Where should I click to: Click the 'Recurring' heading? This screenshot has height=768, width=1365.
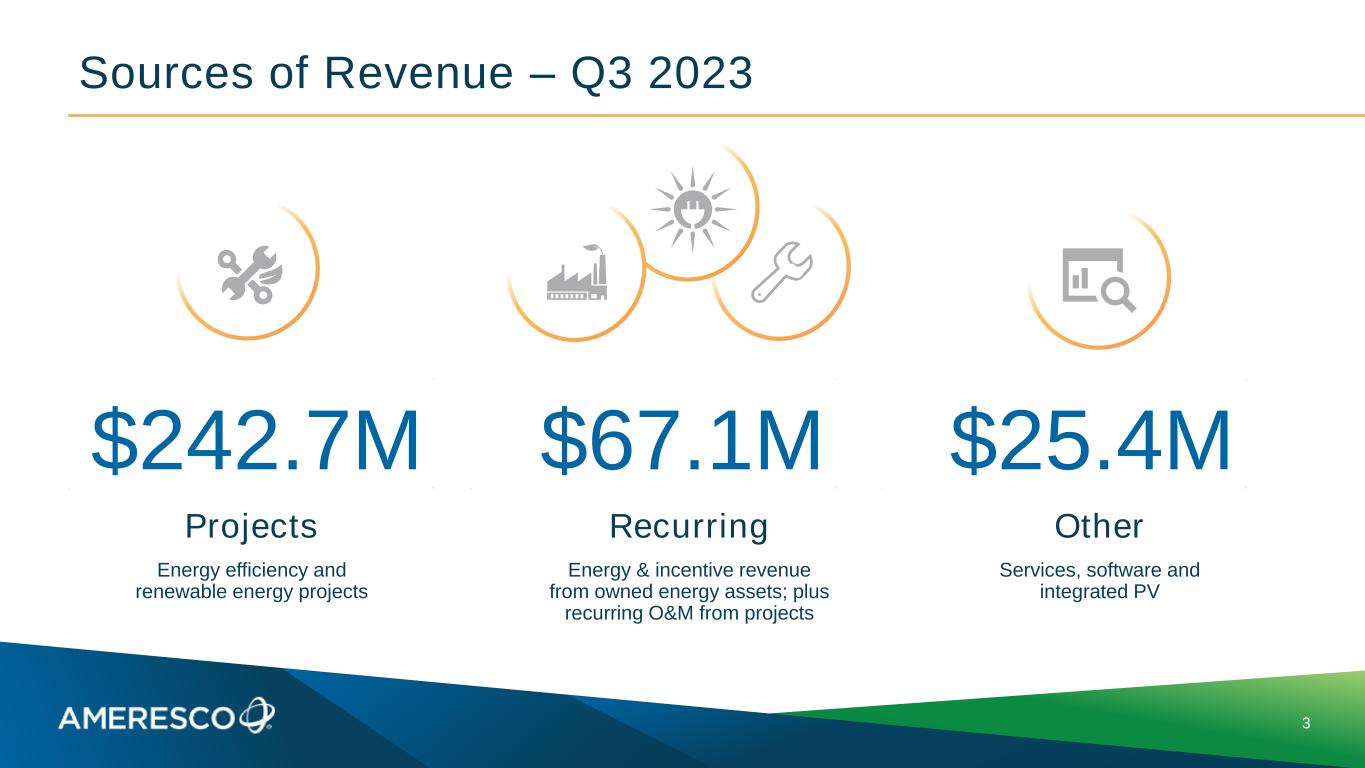(x=689, y=525)
